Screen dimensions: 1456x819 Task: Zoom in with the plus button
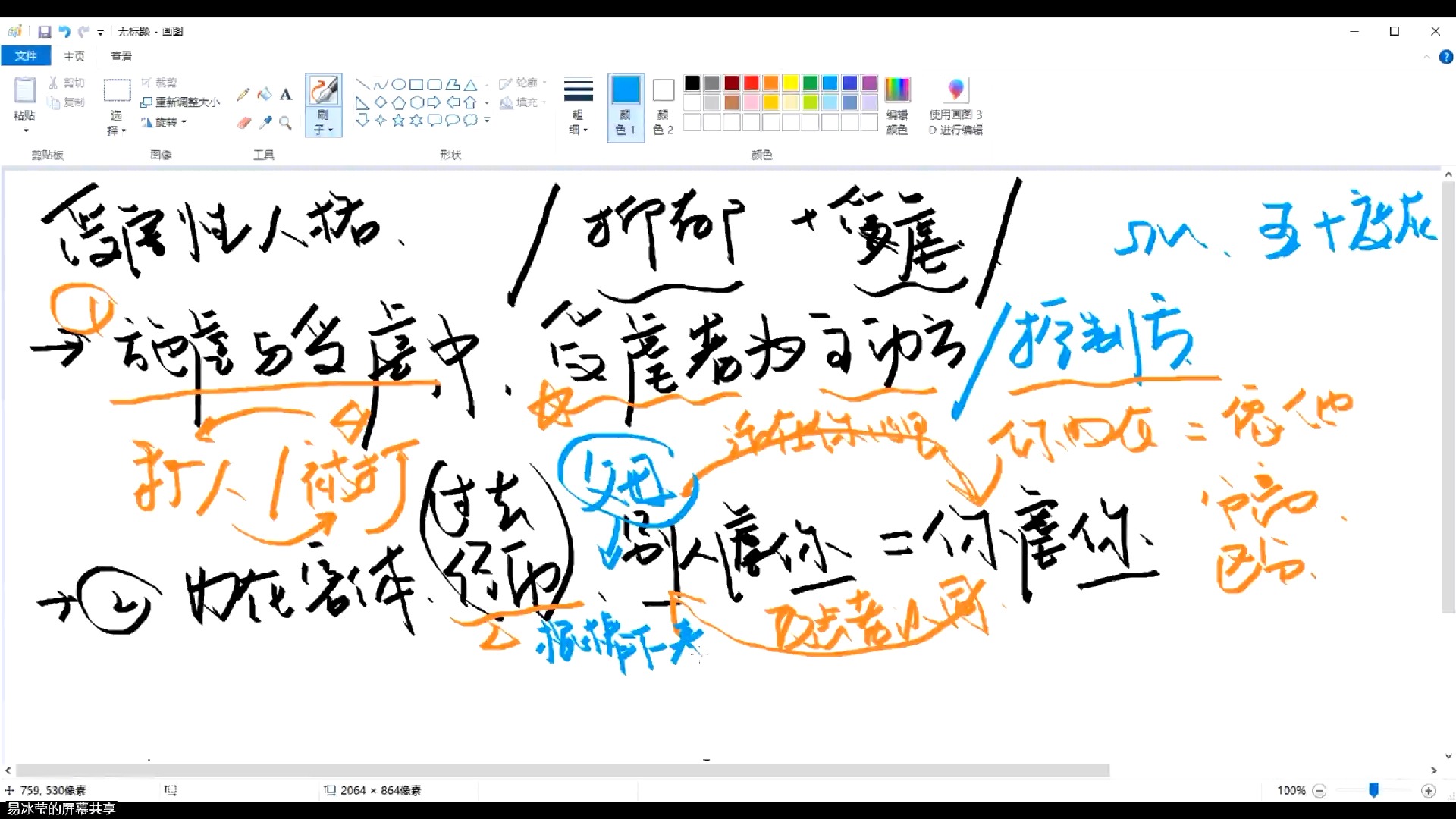pyautogui.click(x=1429, y=791)
